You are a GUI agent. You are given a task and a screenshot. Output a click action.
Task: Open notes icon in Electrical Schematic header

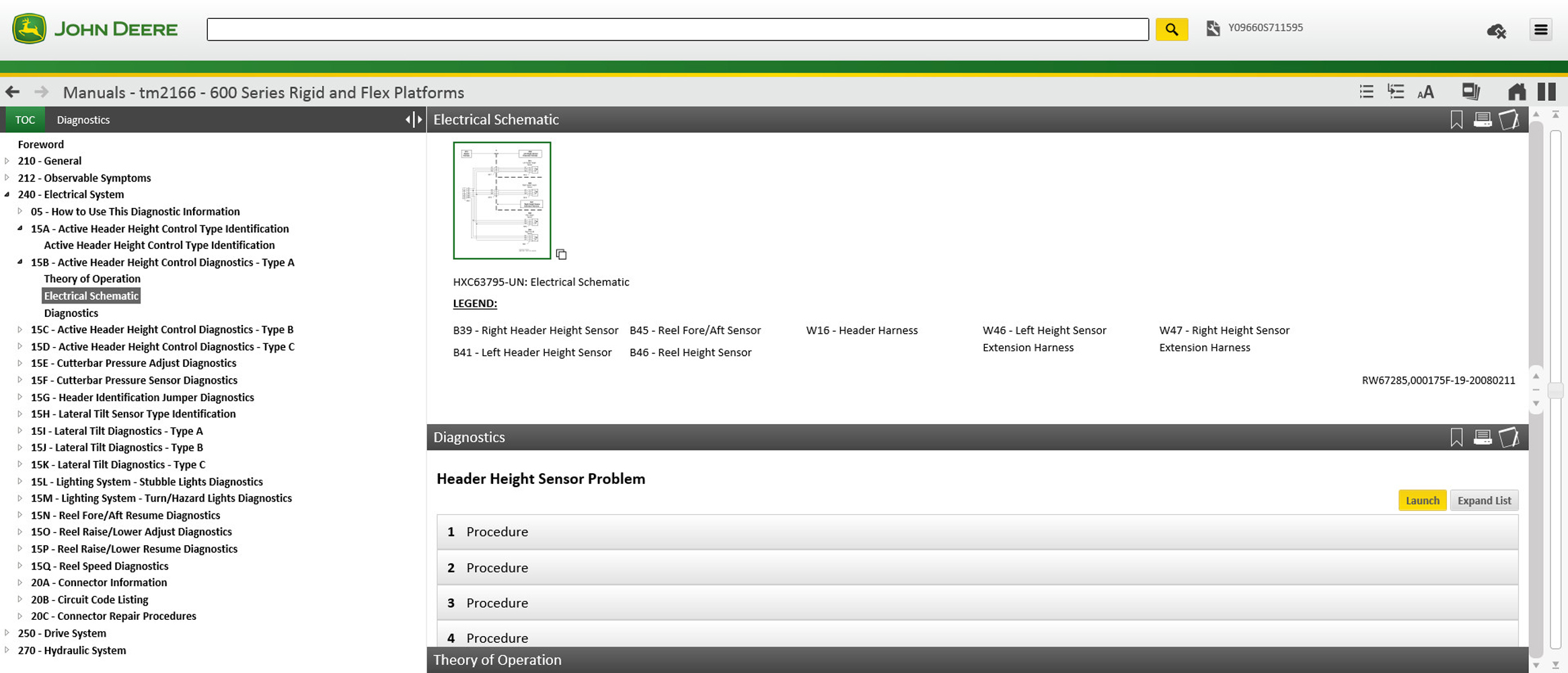click(x=1509, y=120)
